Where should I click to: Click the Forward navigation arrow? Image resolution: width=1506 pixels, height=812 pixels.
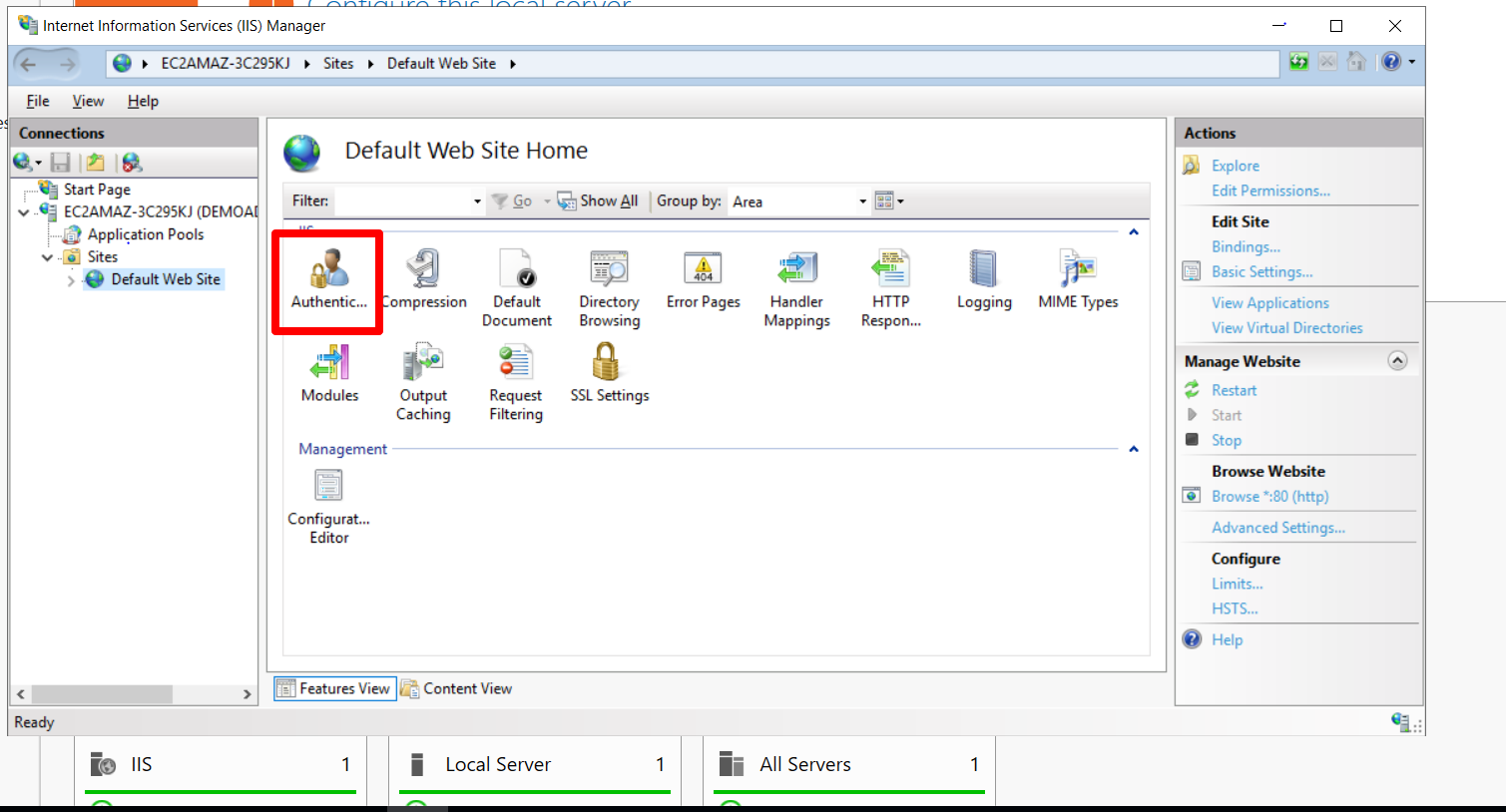67,65
